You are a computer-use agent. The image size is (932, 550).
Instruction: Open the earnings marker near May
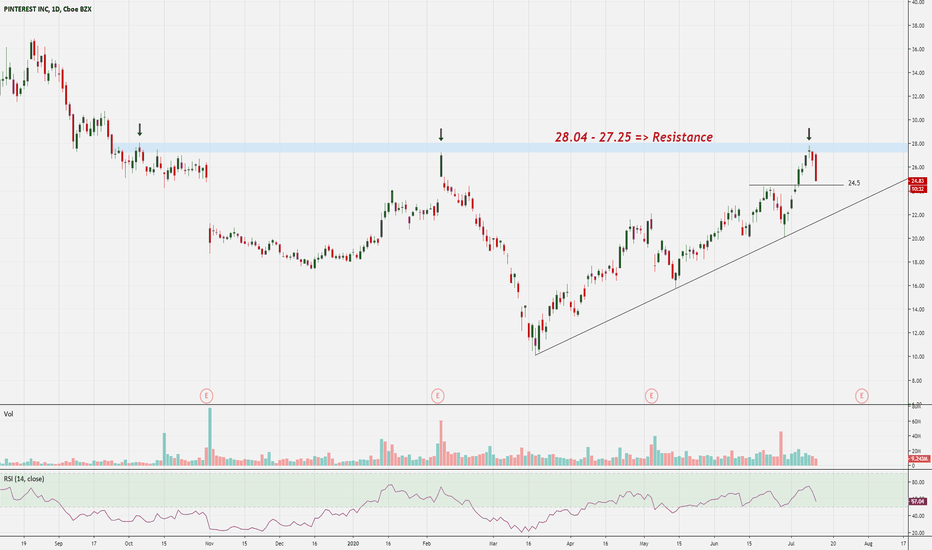tap(651, 395)
